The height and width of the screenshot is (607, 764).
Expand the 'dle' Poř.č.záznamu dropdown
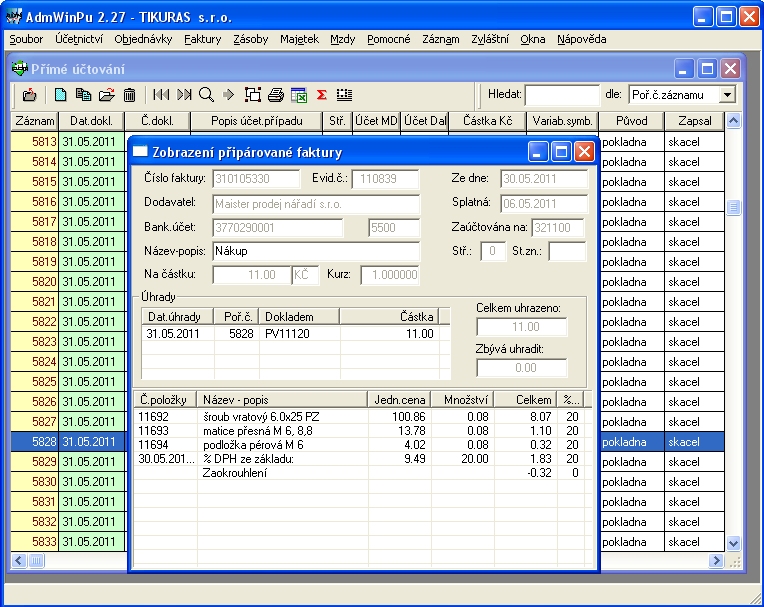tap(727, 95)
